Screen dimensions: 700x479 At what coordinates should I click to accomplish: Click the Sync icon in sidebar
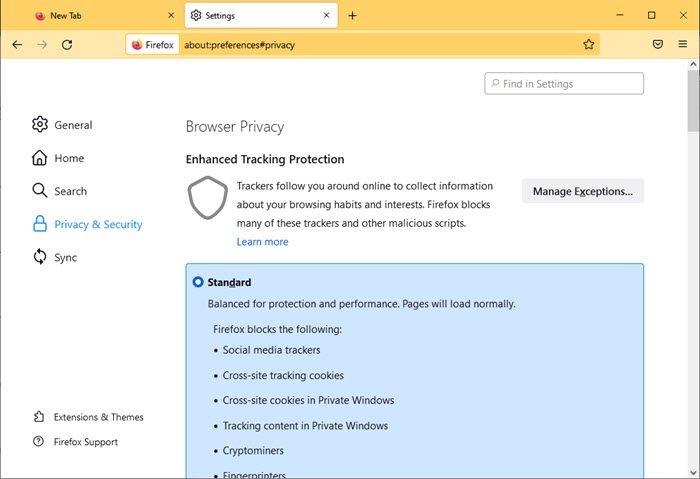coord(40,257)
